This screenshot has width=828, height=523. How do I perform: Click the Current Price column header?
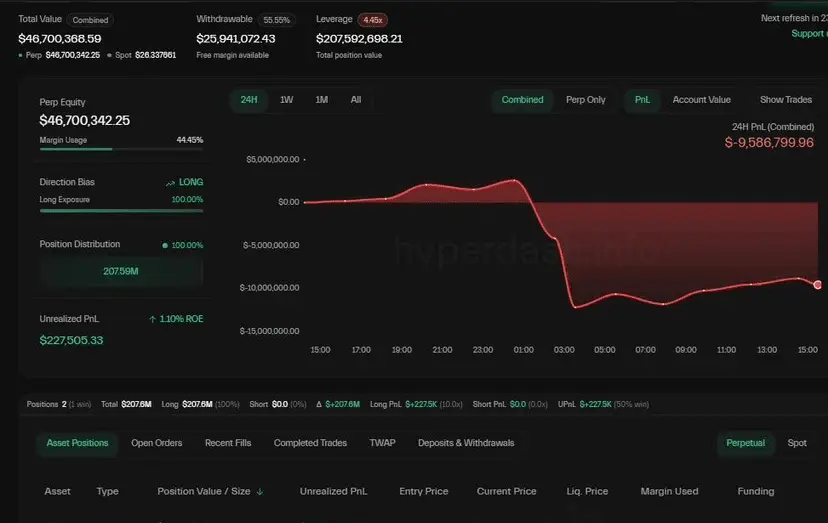(506, 491)
